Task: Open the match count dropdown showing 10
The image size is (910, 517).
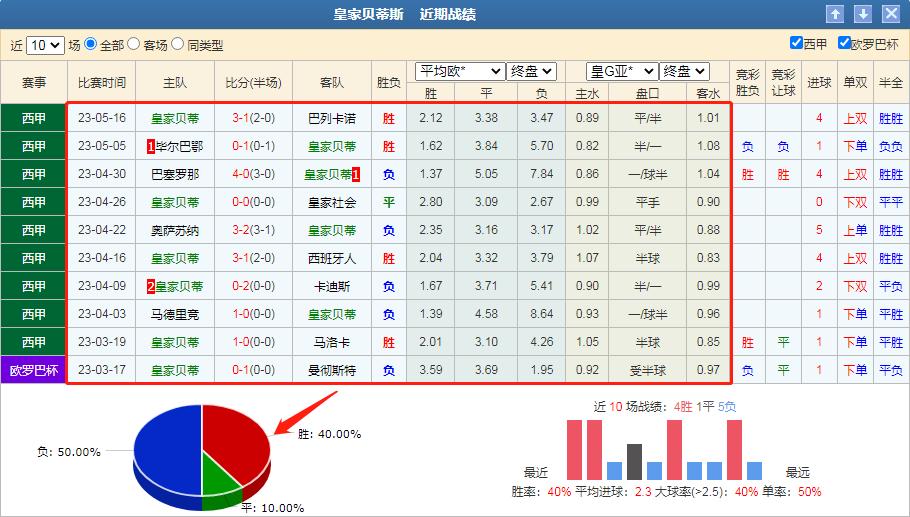Action: pyautogui.click(x=45, y=45)
